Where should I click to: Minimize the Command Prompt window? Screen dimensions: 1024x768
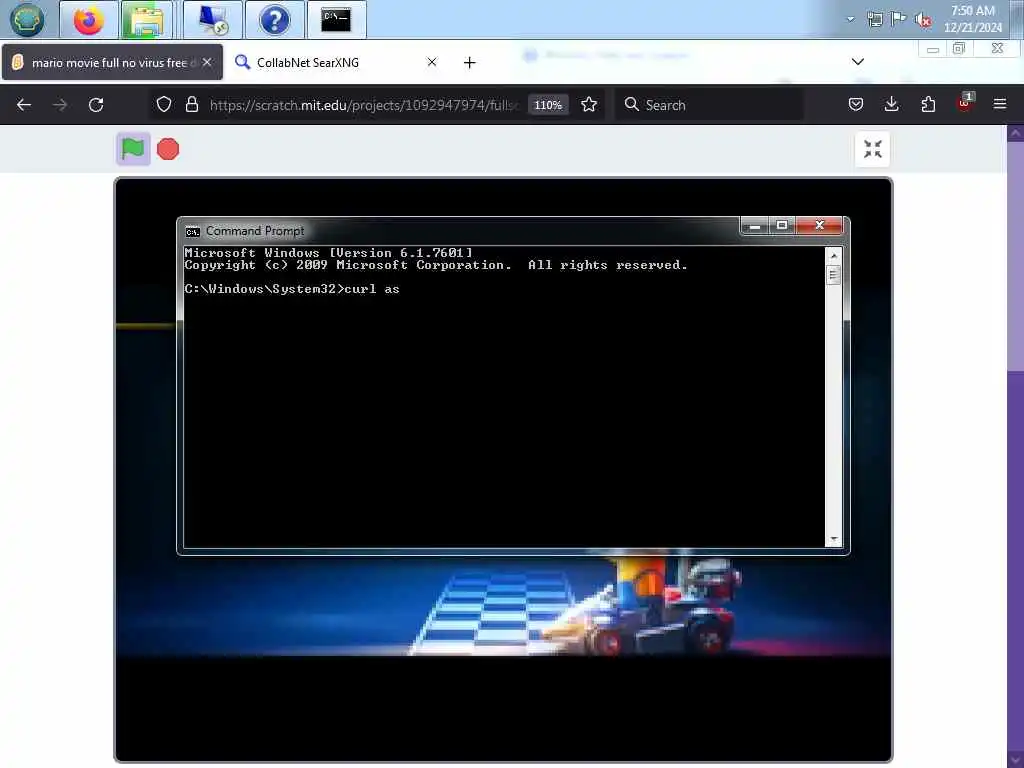click(755, 225)
